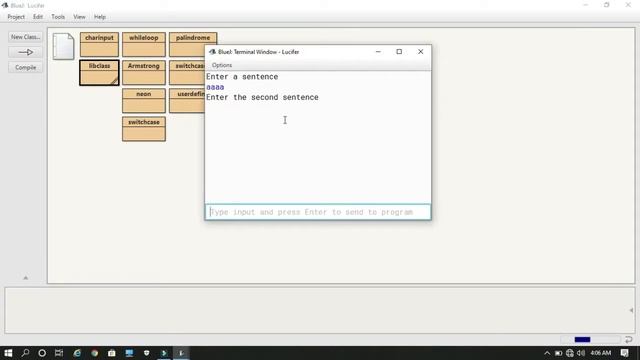The width and height of the screenshot is (640, 360).
Task: Launch Chrome from taskbar
Action: [94, 353]
